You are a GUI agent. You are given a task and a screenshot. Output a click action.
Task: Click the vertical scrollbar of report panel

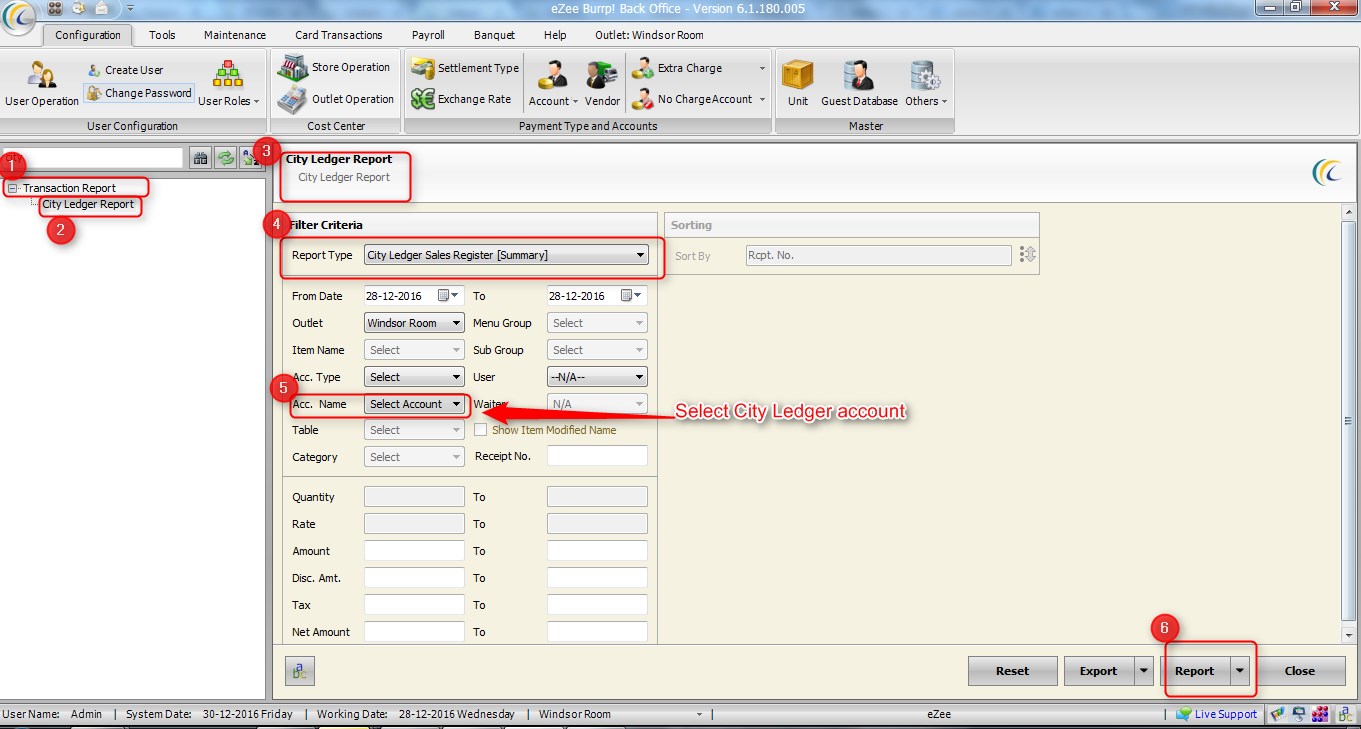[x=1348, y=424]
